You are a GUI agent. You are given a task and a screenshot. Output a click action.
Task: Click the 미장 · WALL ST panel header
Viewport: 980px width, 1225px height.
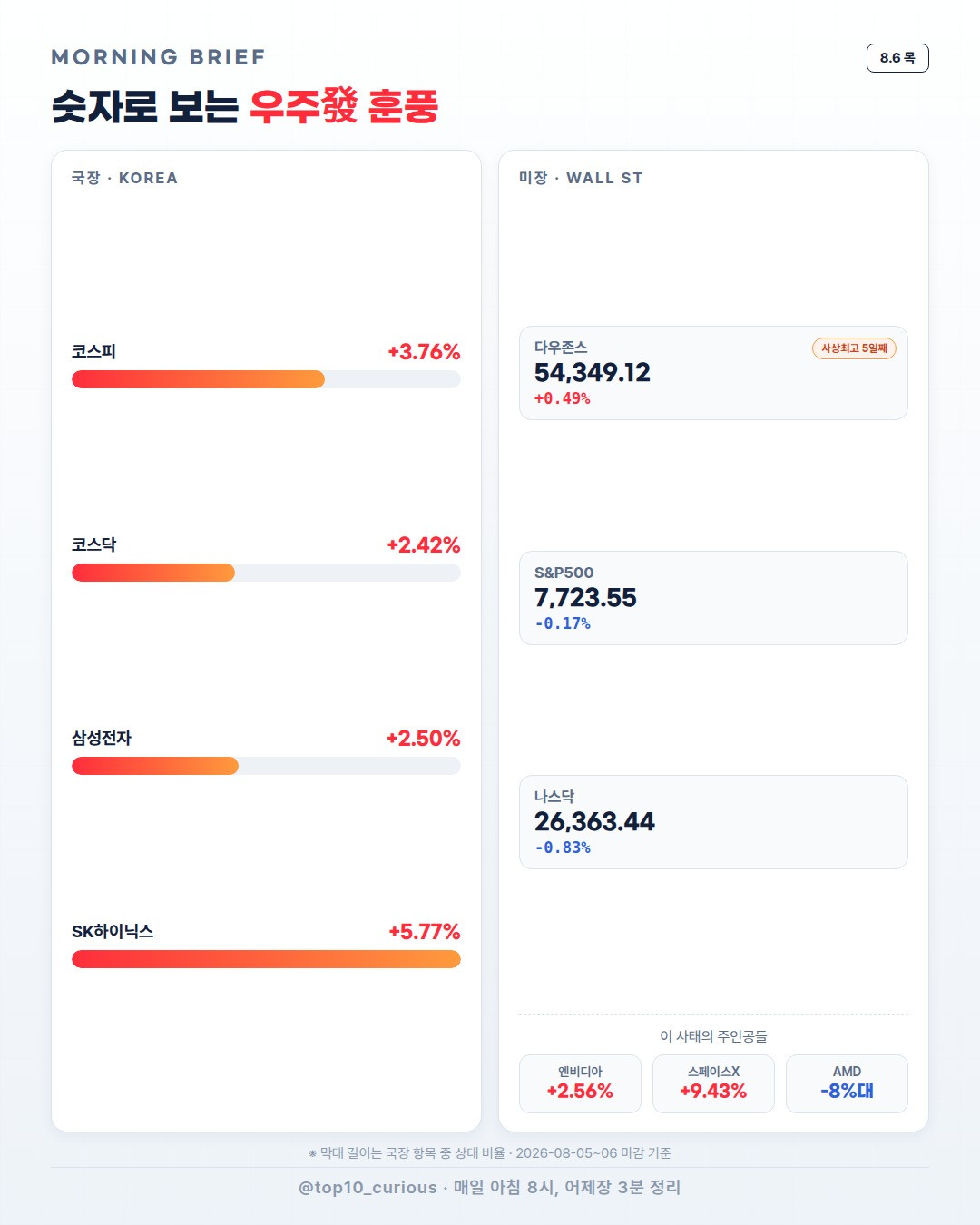point(581,178)
